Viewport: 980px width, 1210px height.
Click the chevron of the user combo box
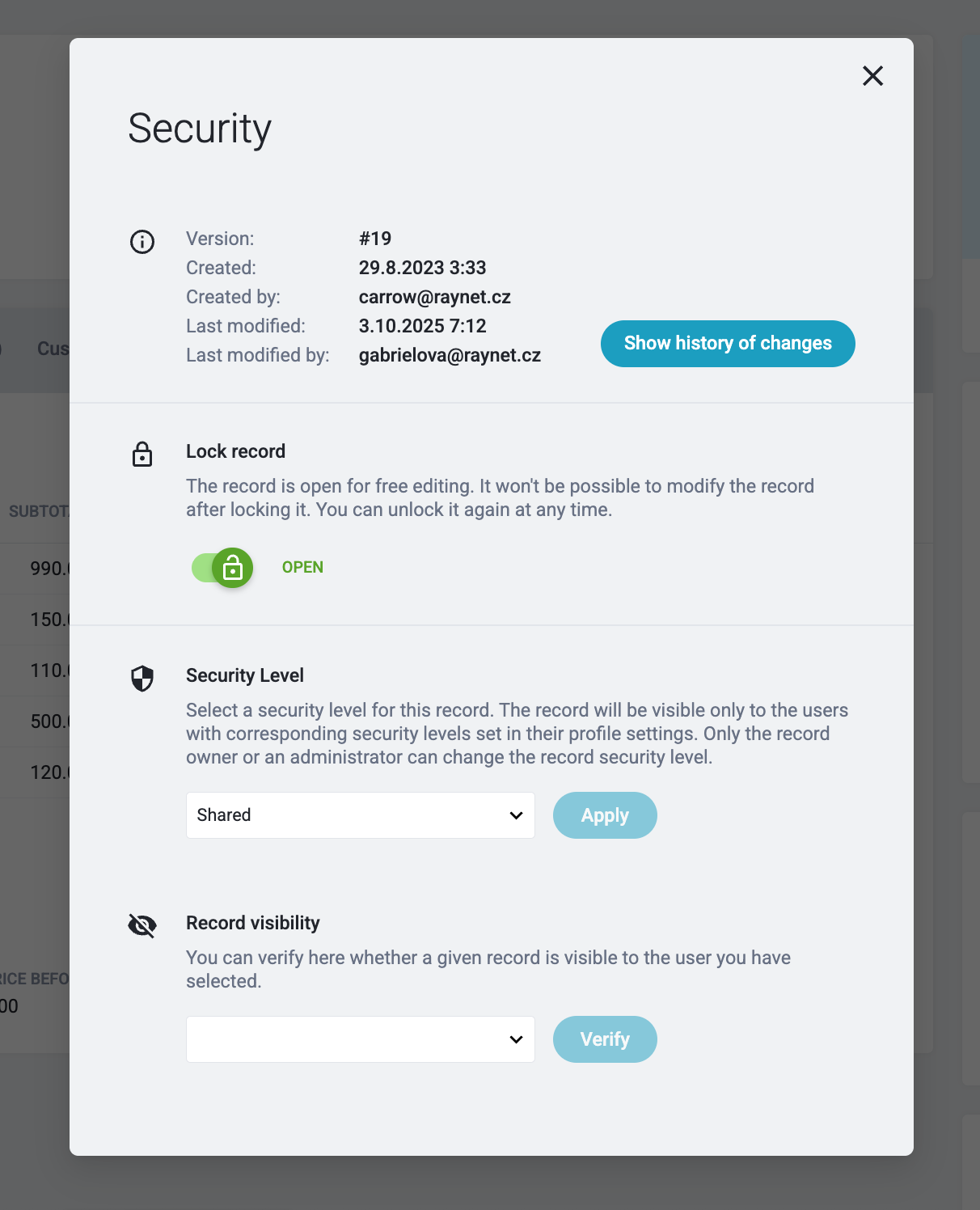pos(516,1039)
